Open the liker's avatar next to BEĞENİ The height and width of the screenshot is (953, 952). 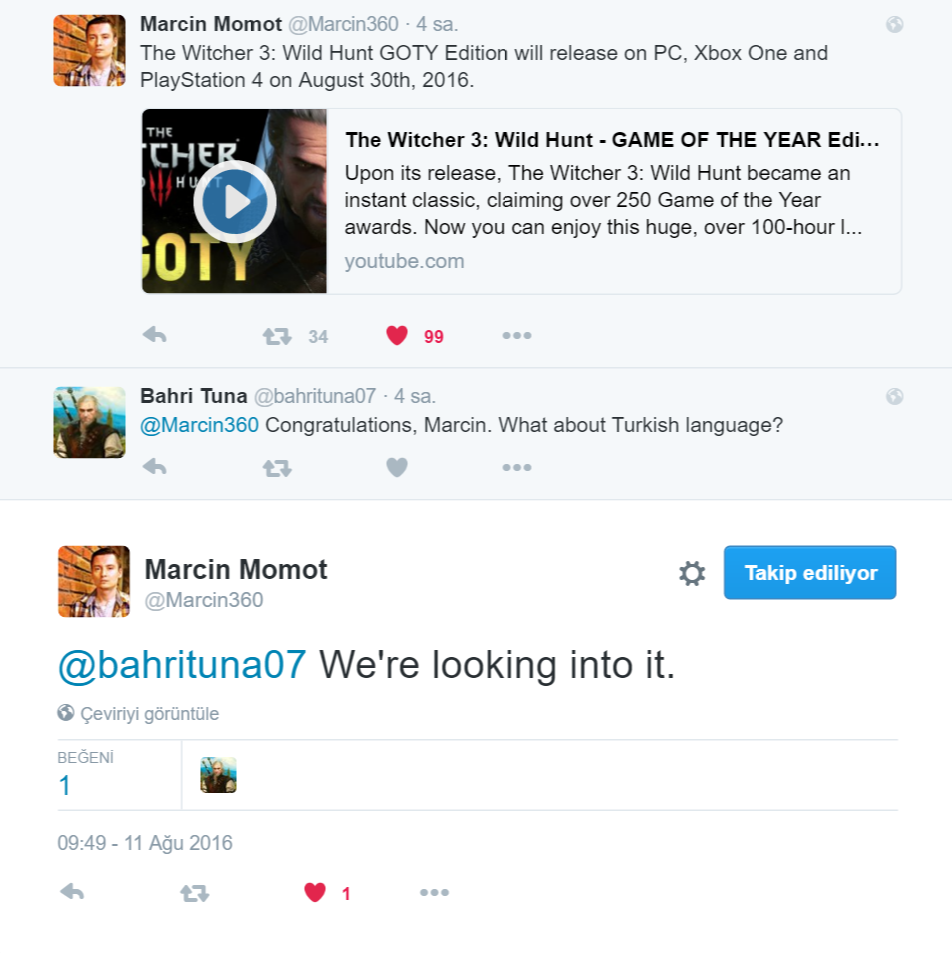218,775
